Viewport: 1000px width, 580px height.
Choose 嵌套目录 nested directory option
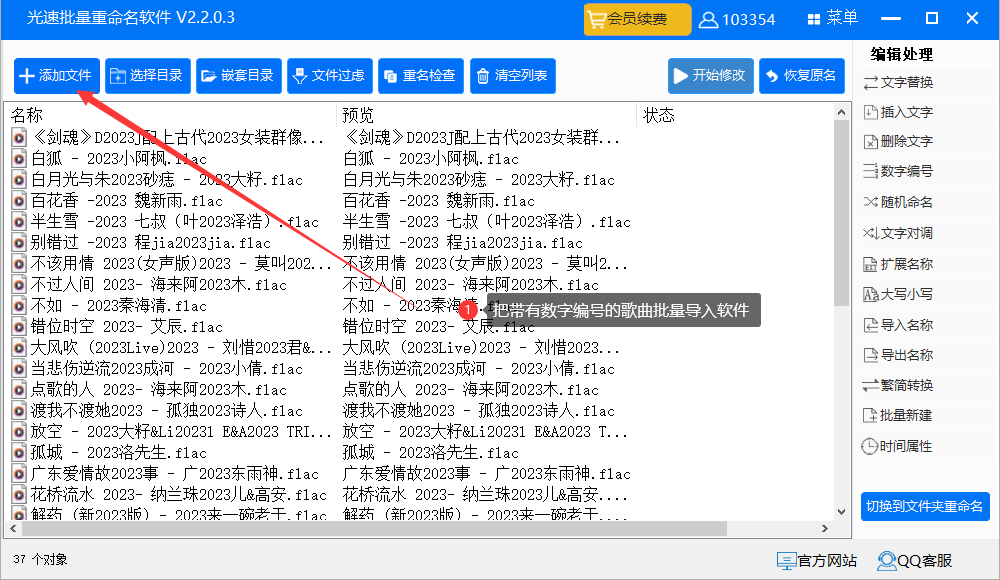pyautogui.click(x=239, y=76)
